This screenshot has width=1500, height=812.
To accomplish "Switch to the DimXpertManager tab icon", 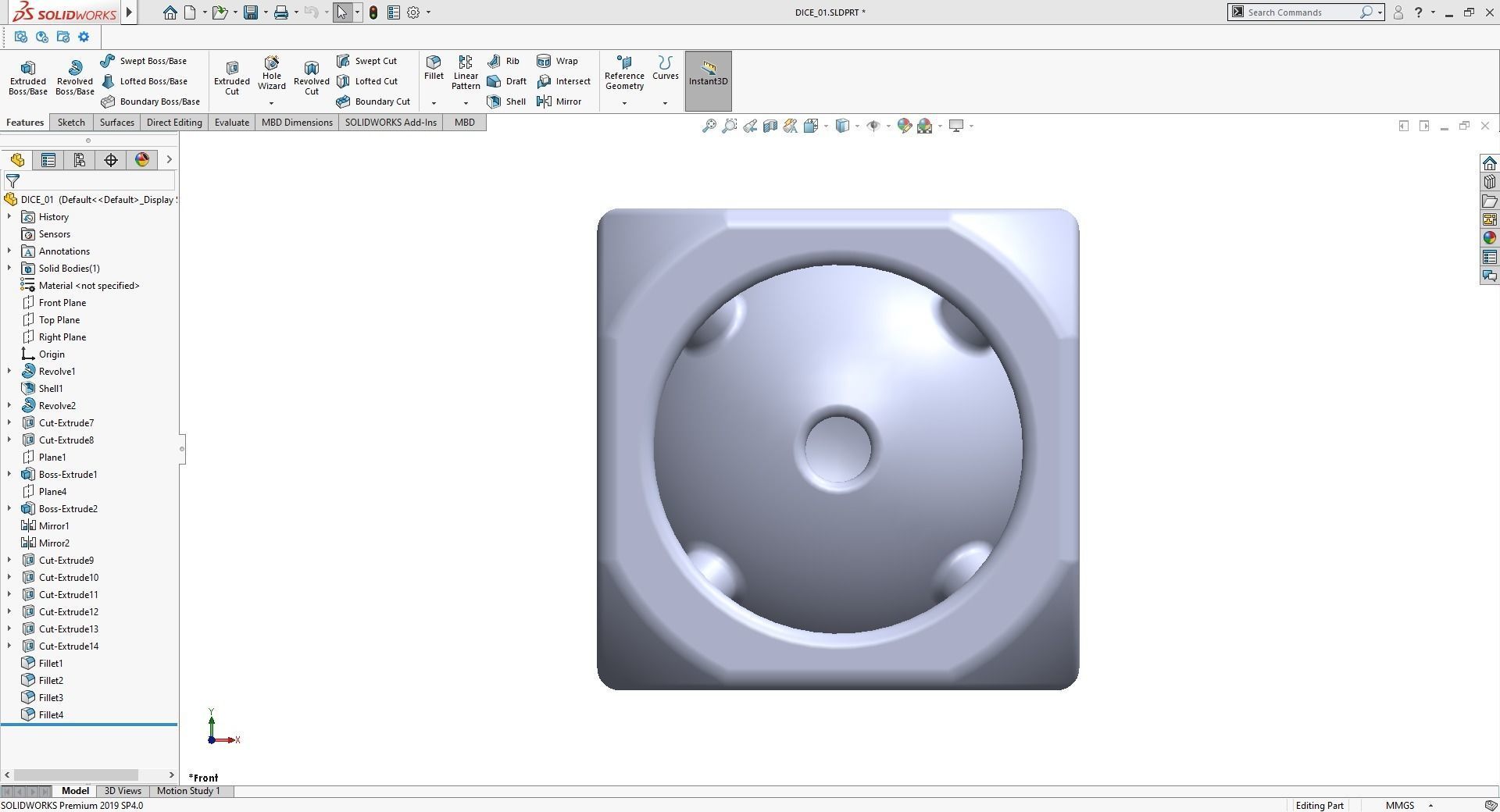I will click(x=111, y=160).
